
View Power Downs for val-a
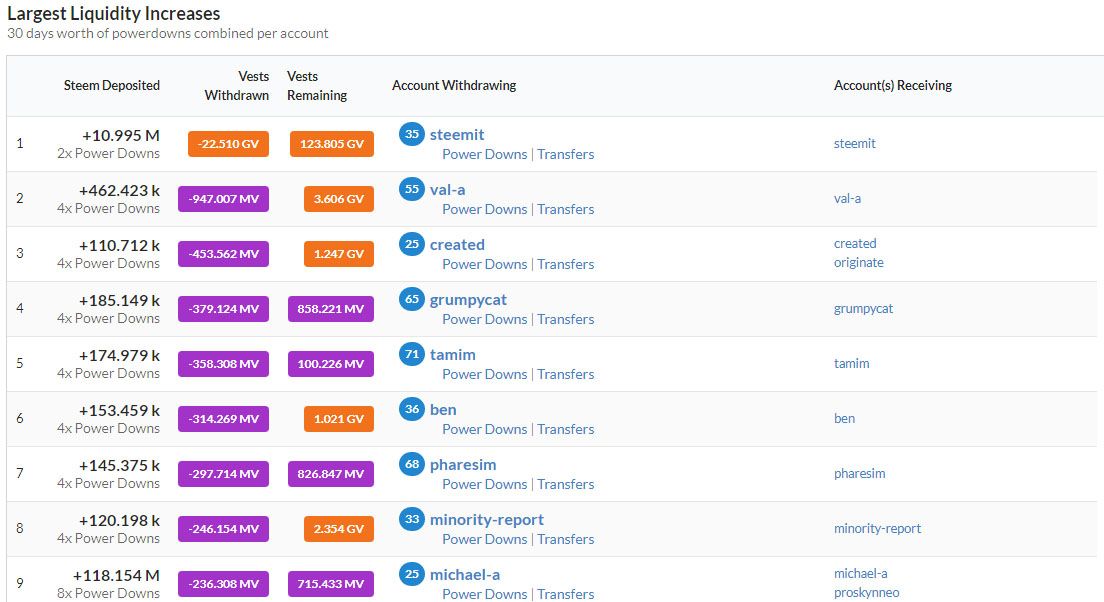[x=484, y=209]
